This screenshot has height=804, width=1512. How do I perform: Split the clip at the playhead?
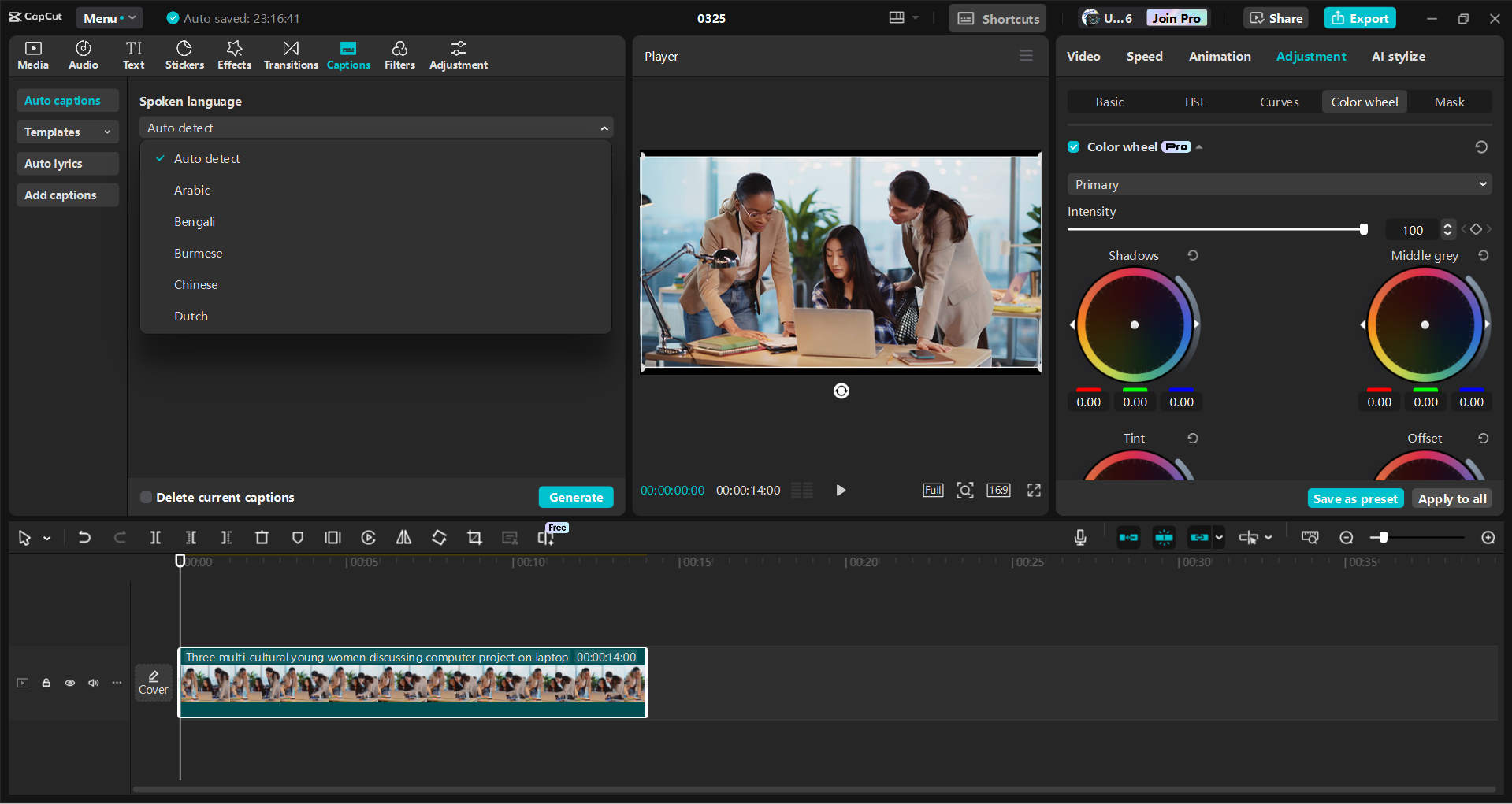click(155, 537)
